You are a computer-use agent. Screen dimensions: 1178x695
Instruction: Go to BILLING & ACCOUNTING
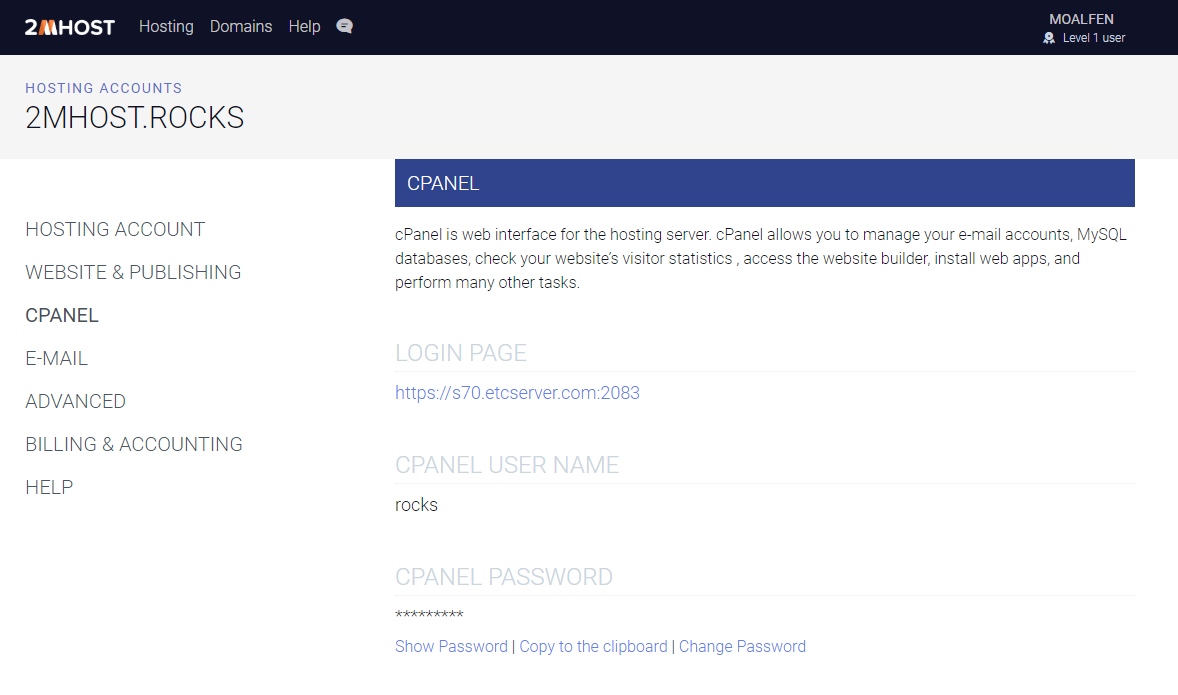pyautogui.click(x=133, y=444)
